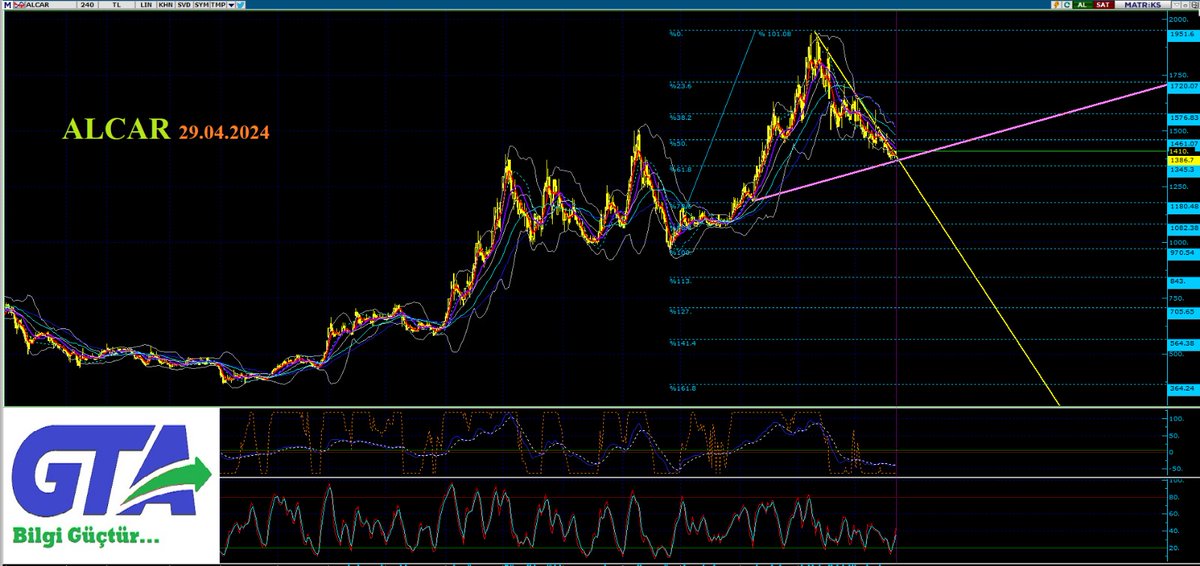Click the red SAT sell button
The width and height of the screenshot is (1200, 566).
[1103, 5]
